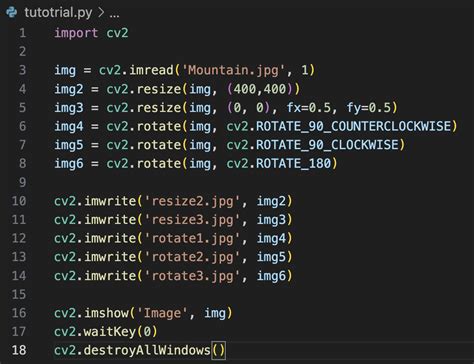
Task: Click the highlighted parentheses on line 18
Action: point(218,351)
